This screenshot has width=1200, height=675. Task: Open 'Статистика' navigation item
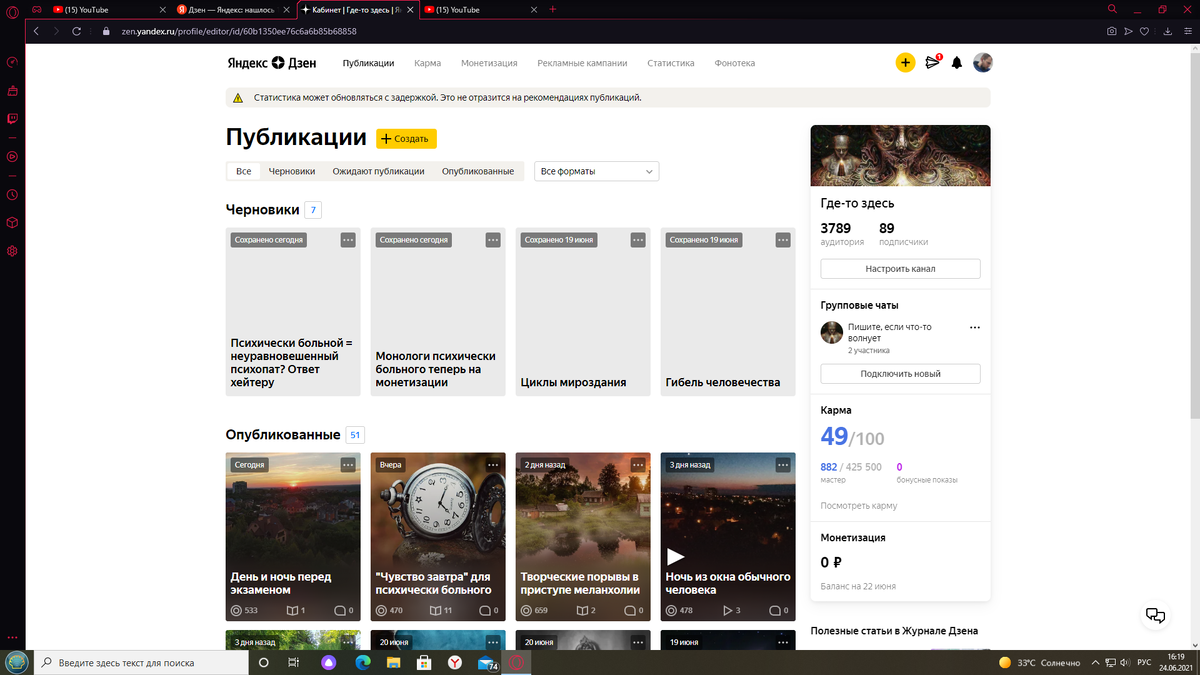pos(671,62)
